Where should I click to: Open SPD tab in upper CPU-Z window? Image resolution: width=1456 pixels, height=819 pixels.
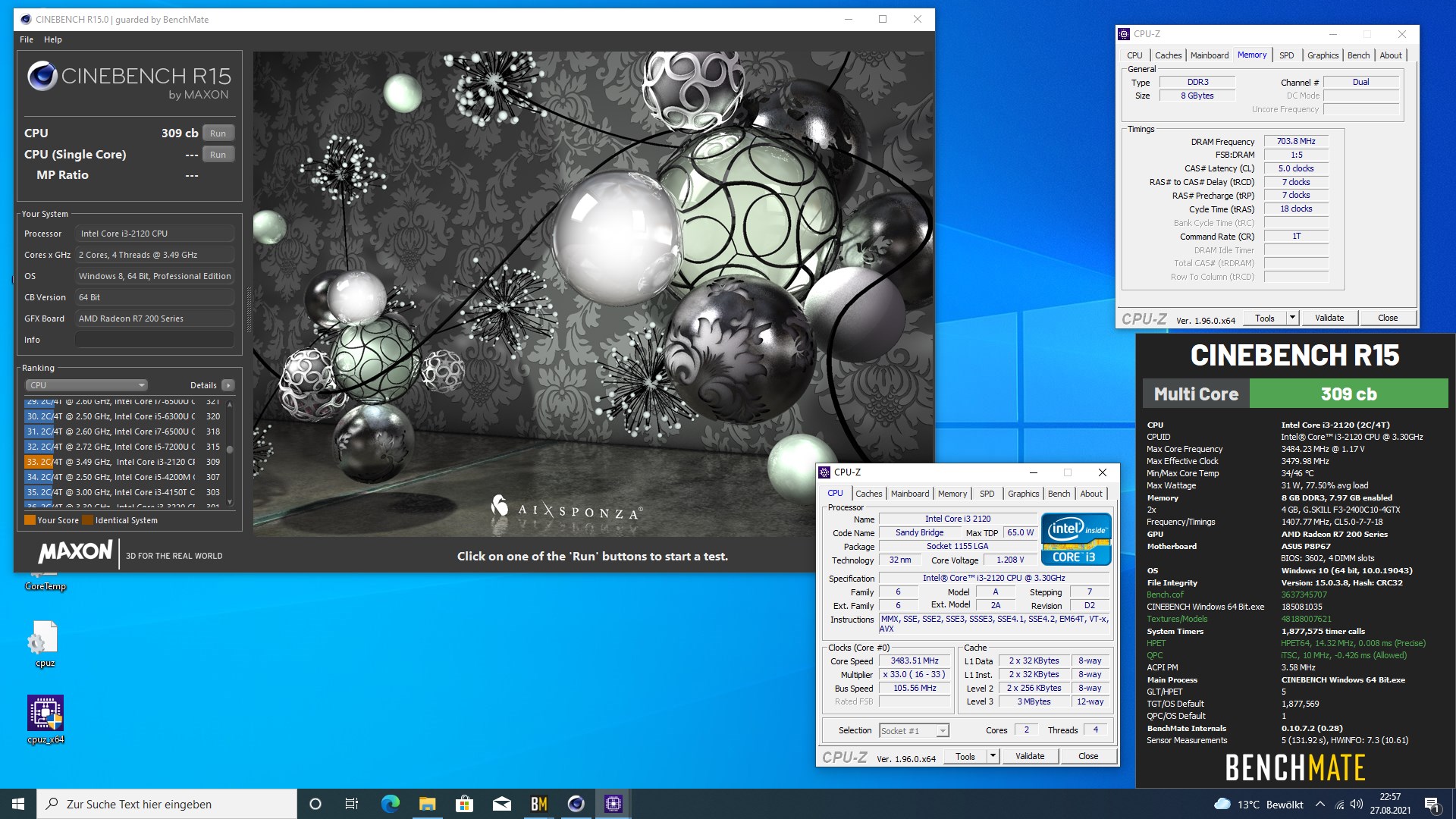[x=1286, y=55]
